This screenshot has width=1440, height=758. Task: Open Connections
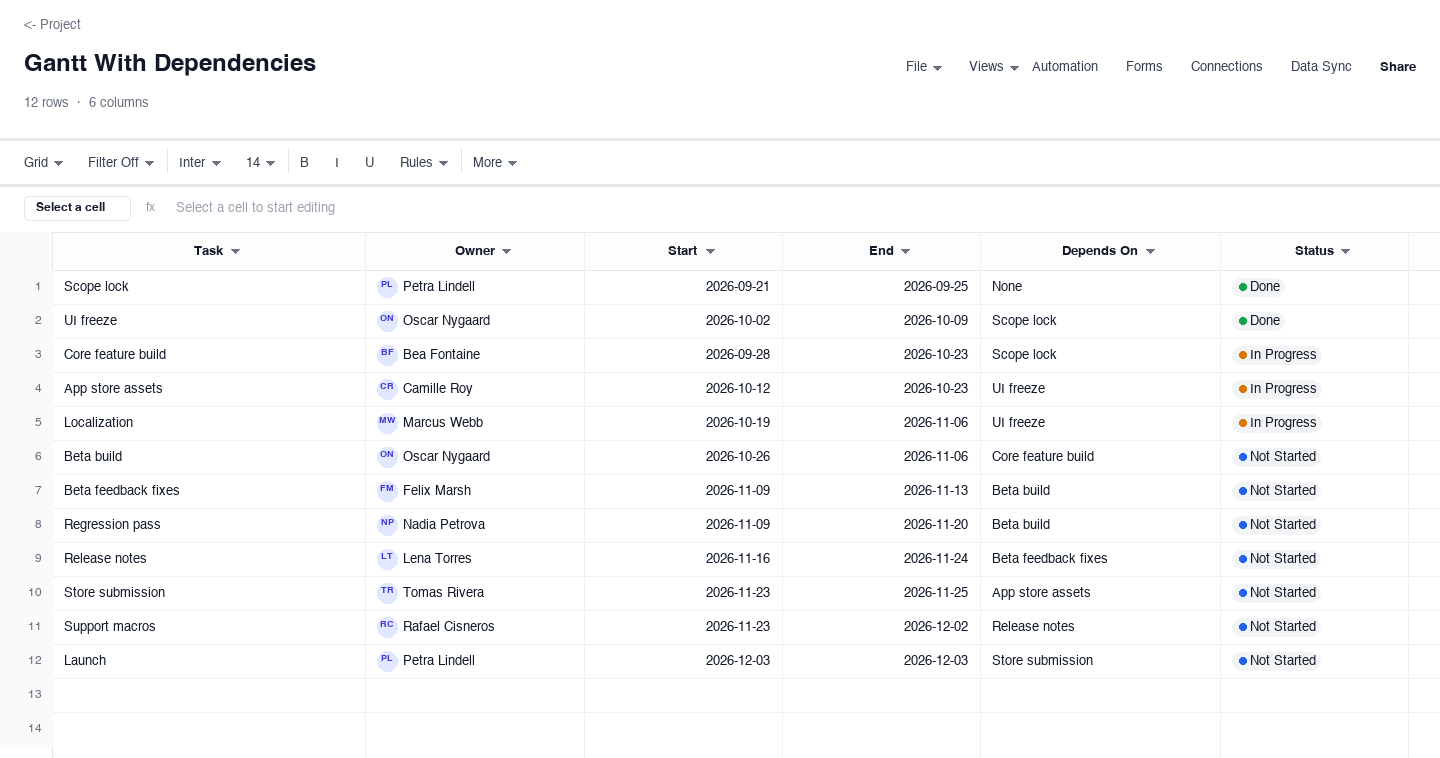coord(1226,67)
